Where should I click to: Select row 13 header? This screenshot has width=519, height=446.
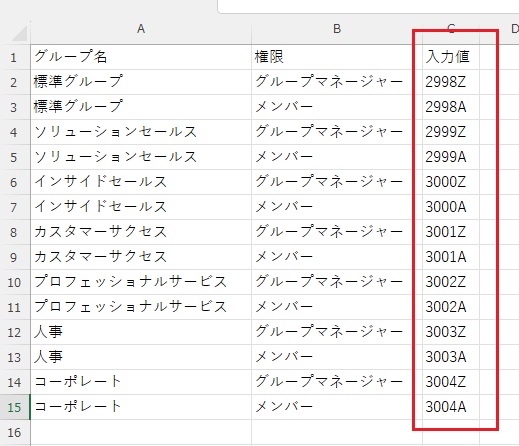[x=14, y=357]
